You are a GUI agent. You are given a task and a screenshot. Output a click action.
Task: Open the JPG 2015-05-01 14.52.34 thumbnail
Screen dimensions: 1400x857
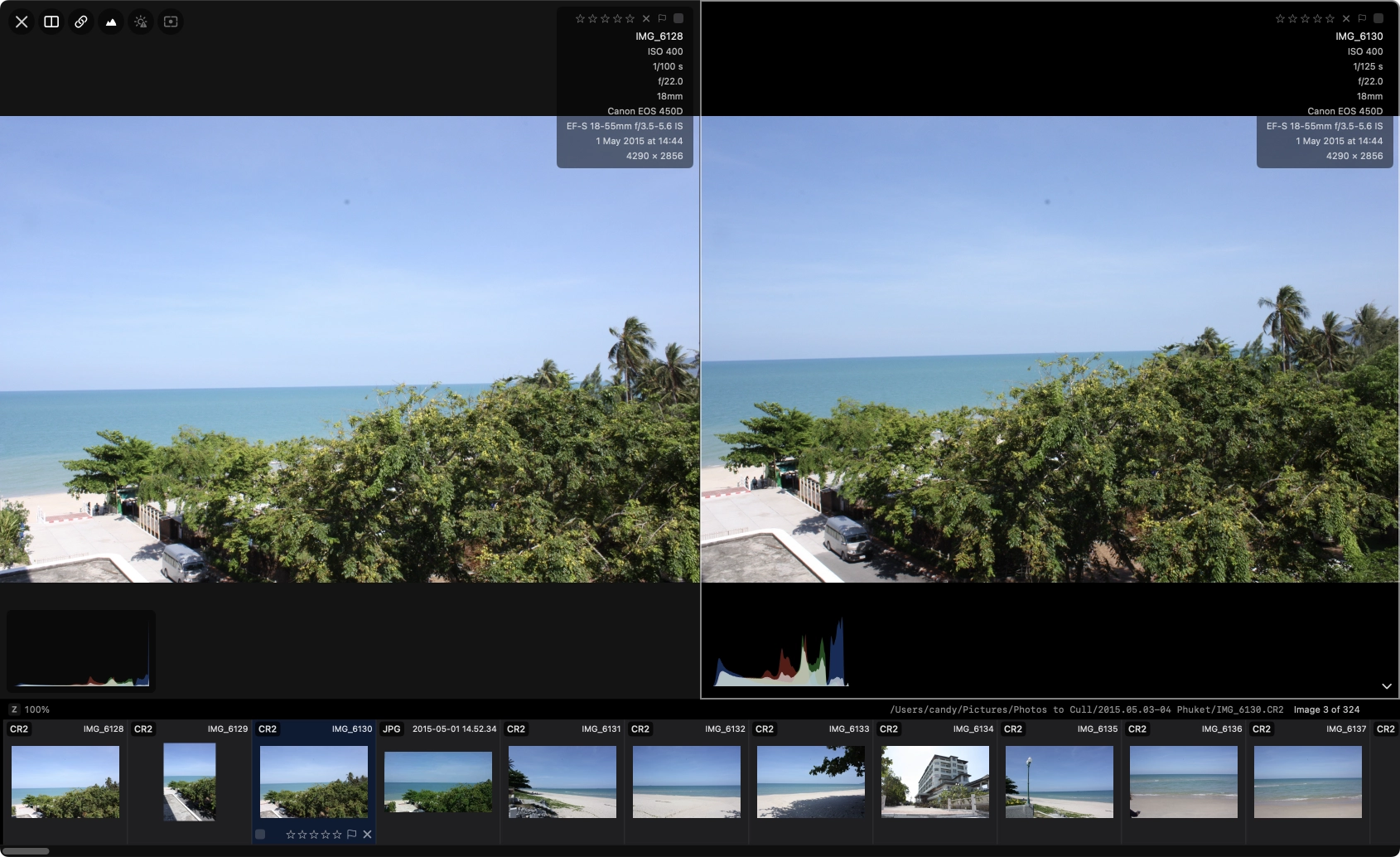tap(438, 782)
